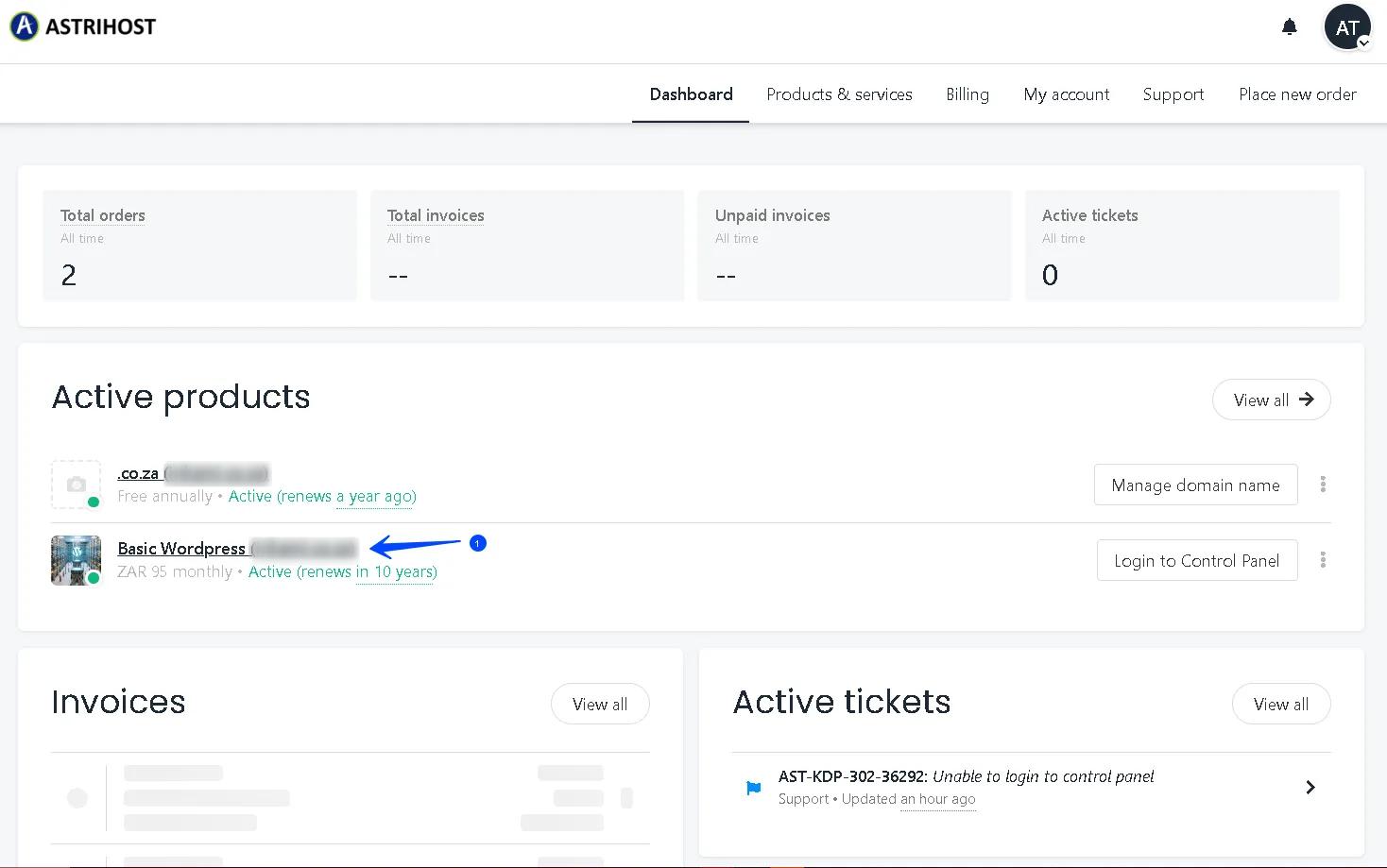
Task: Click the green active status dot on Basic Wordpress
Action: point(95,578)
